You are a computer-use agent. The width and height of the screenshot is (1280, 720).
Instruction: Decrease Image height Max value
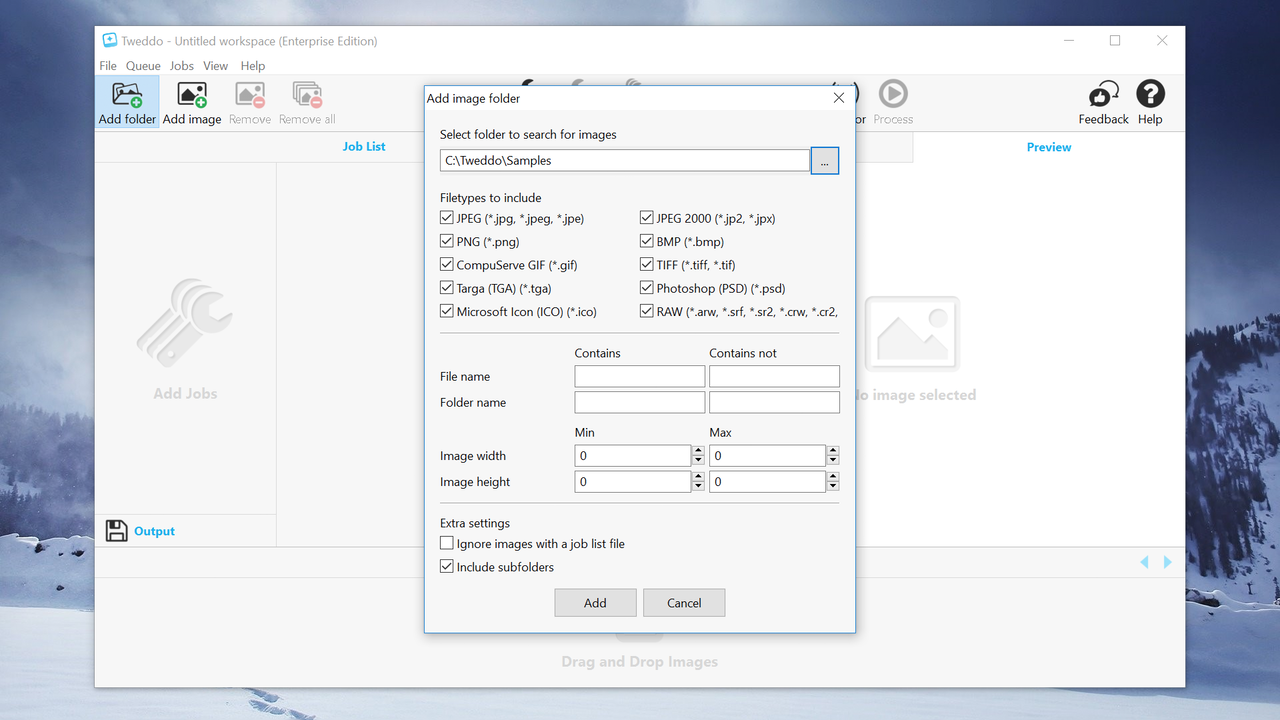click(x=833, y=487)
